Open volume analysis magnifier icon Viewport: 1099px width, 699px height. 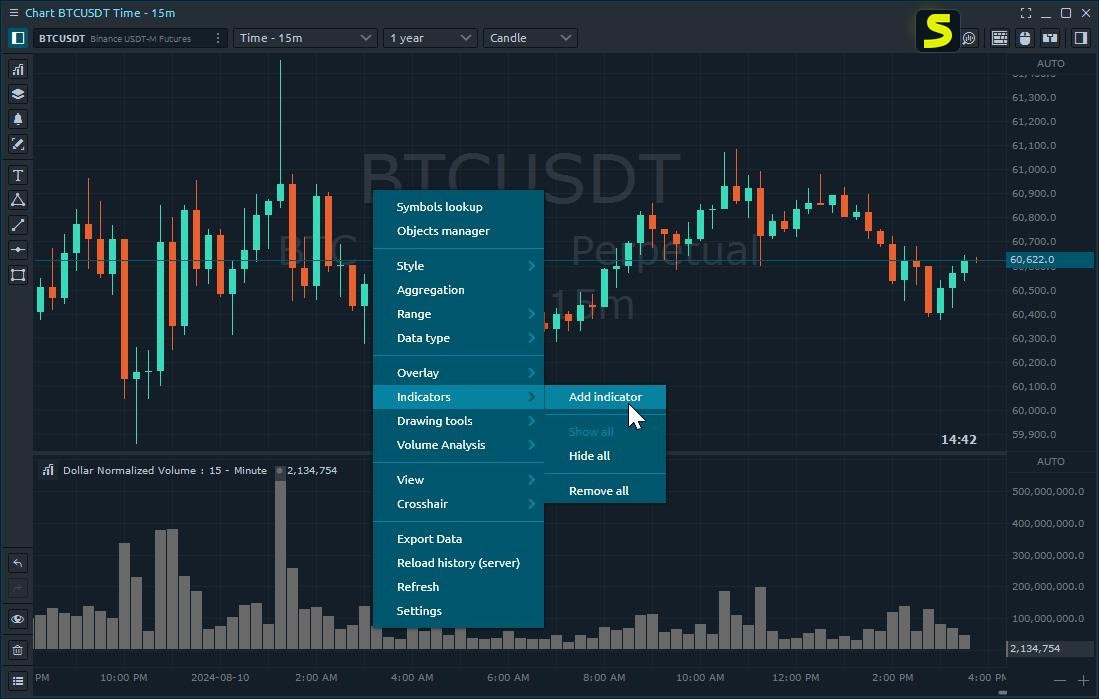(969, 38)
